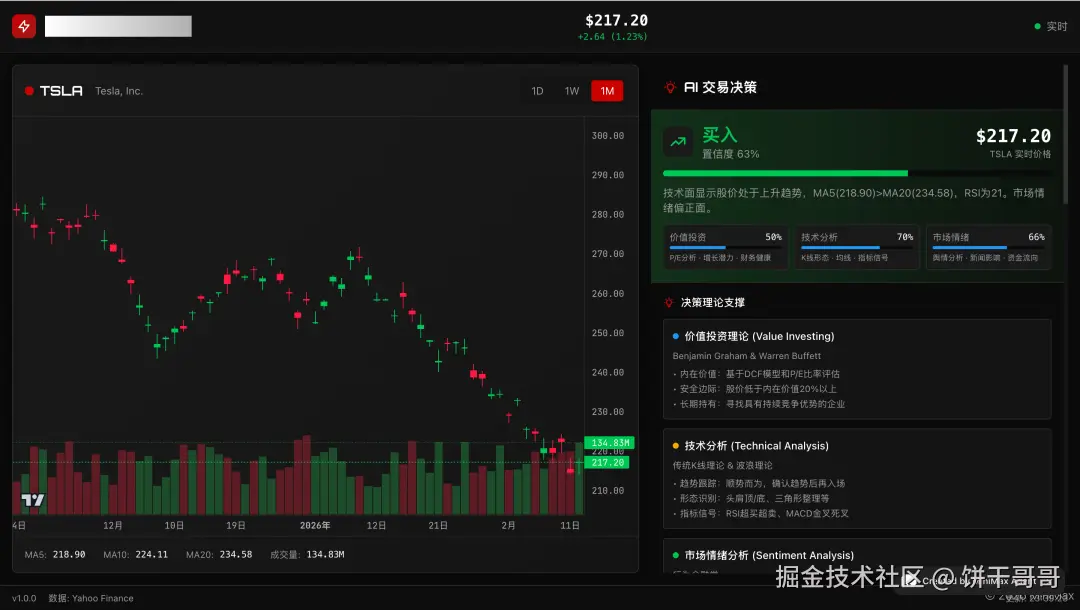
Task: Click the TradingView logo on chart
Action: (x=32, y=500)
